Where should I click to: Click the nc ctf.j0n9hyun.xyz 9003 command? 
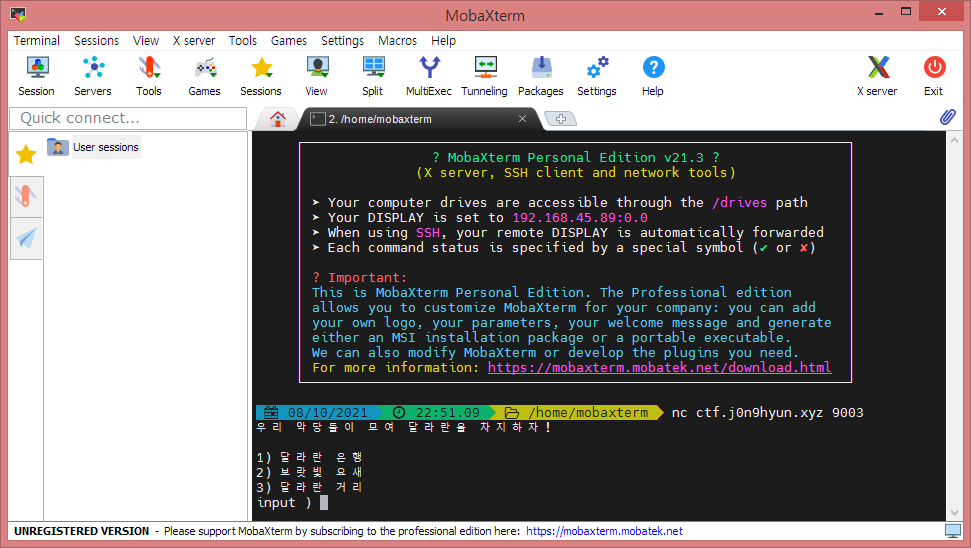tap(767, 412)
